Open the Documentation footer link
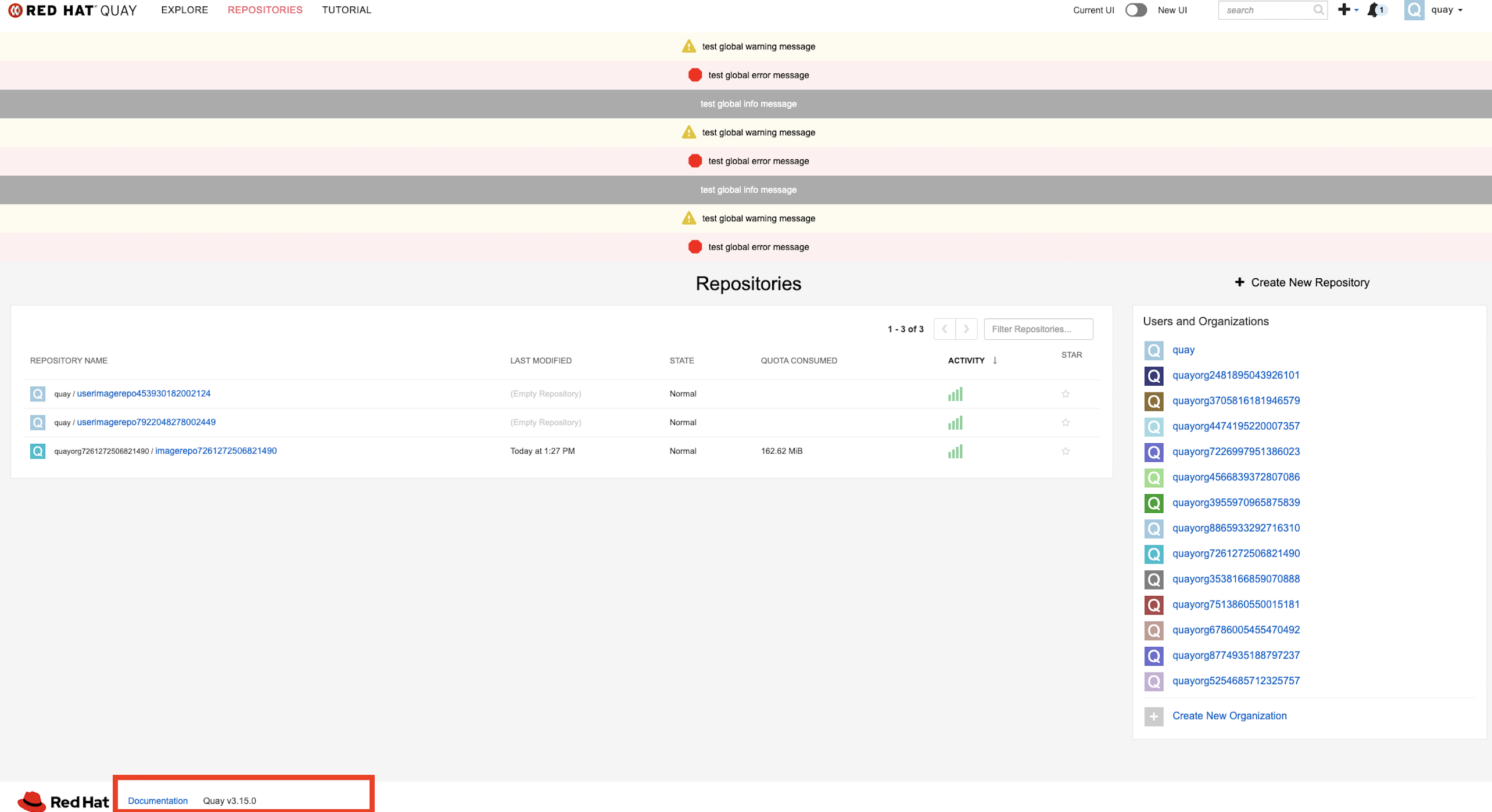Image resolution: width=1492 pixels, height=812 pixels. [x=157, y=801]
